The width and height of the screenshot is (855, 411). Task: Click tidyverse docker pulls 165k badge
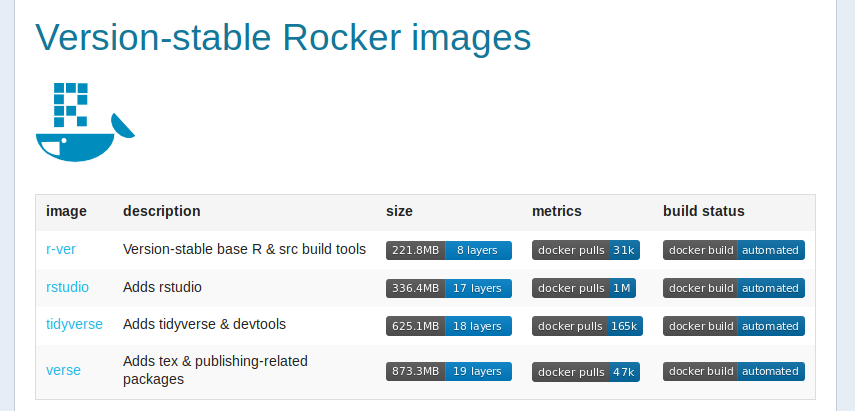(x=589, y=326)
